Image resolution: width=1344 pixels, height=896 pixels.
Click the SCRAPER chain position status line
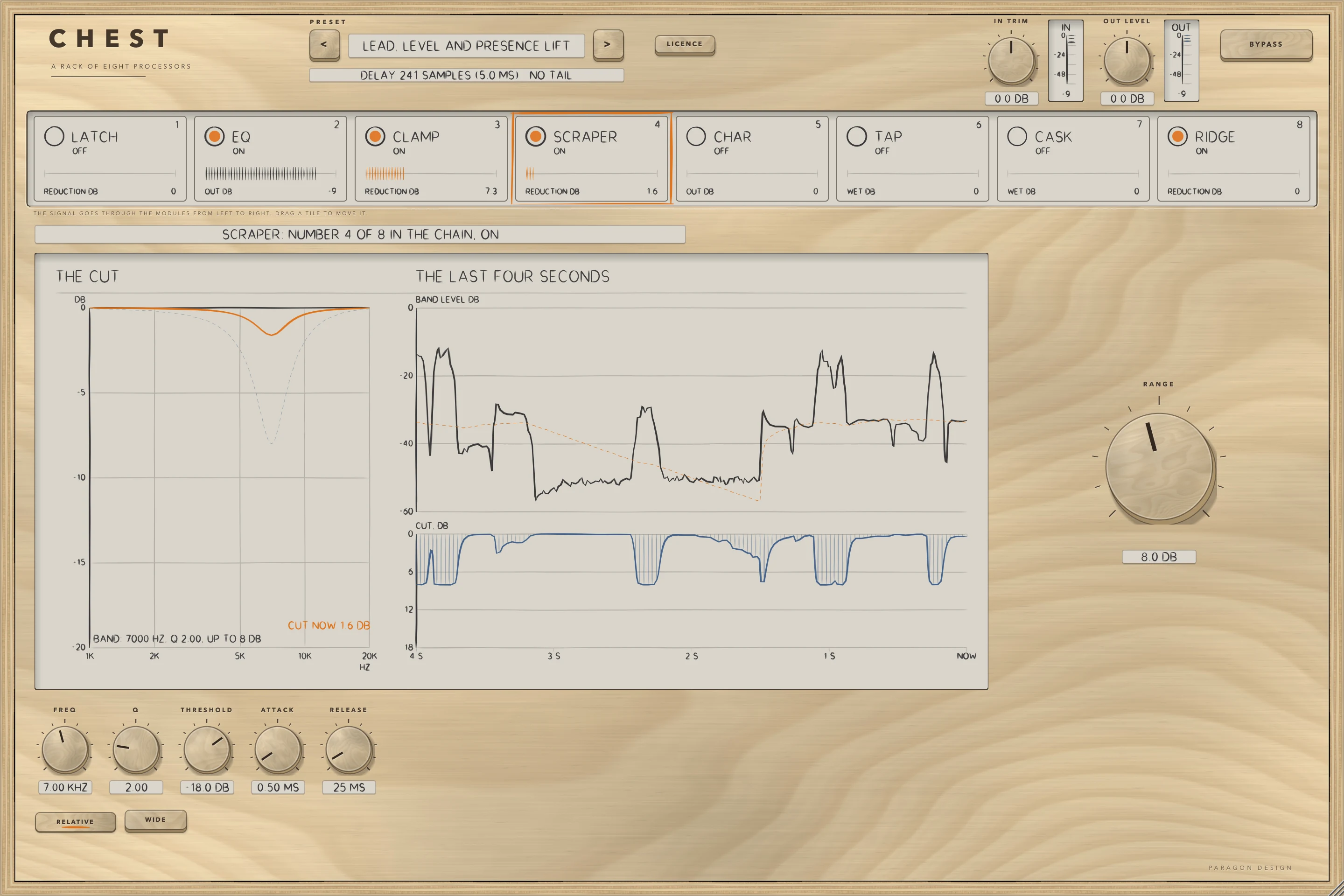point(360,234)
